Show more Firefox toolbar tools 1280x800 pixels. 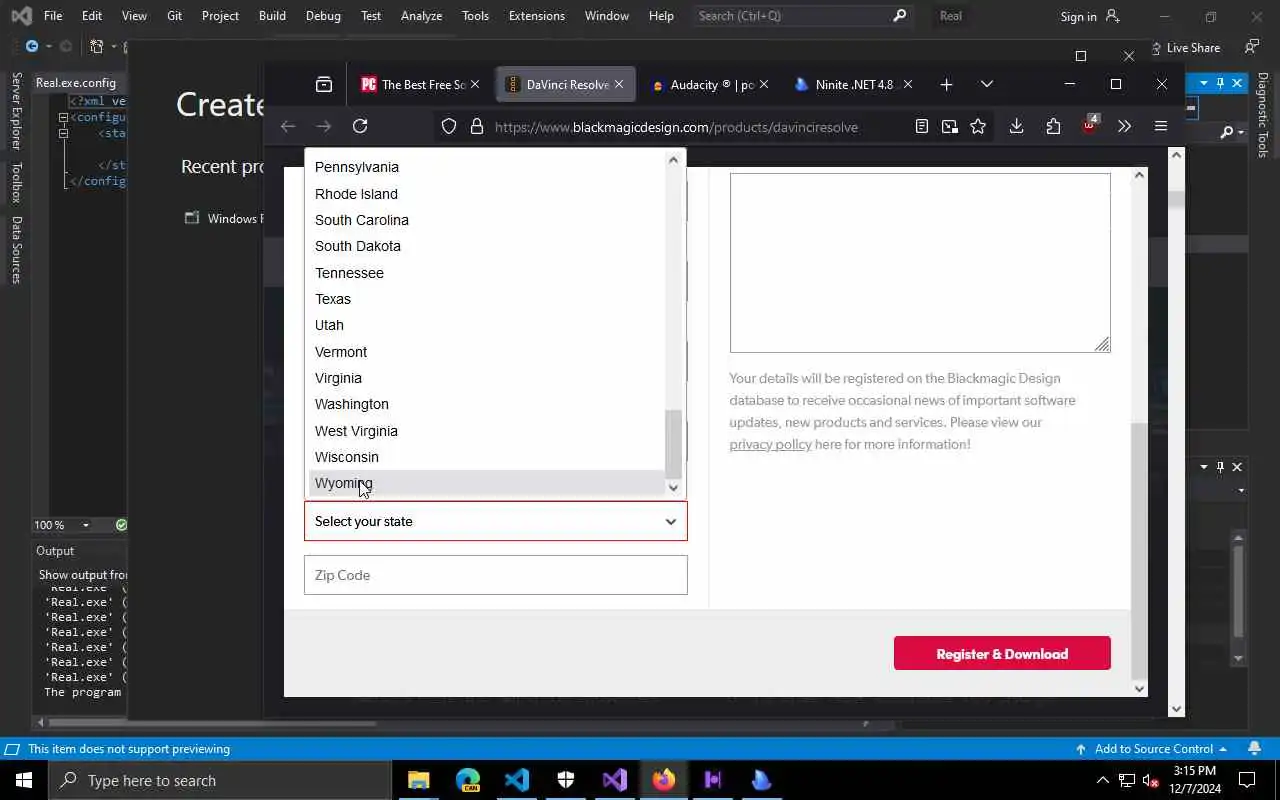(x=1125, y=126)
